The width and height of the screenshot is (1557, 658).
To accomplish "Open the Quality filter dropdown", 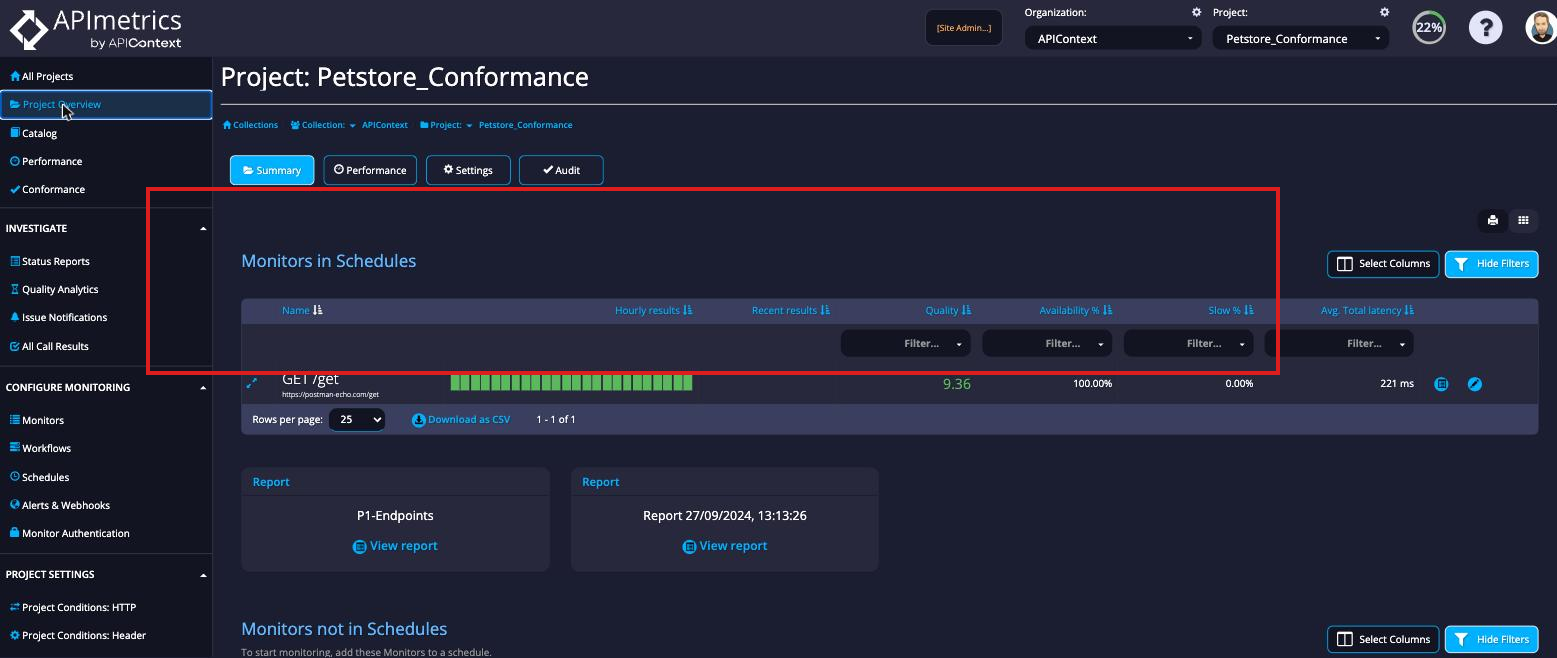I will pos(906,343).
